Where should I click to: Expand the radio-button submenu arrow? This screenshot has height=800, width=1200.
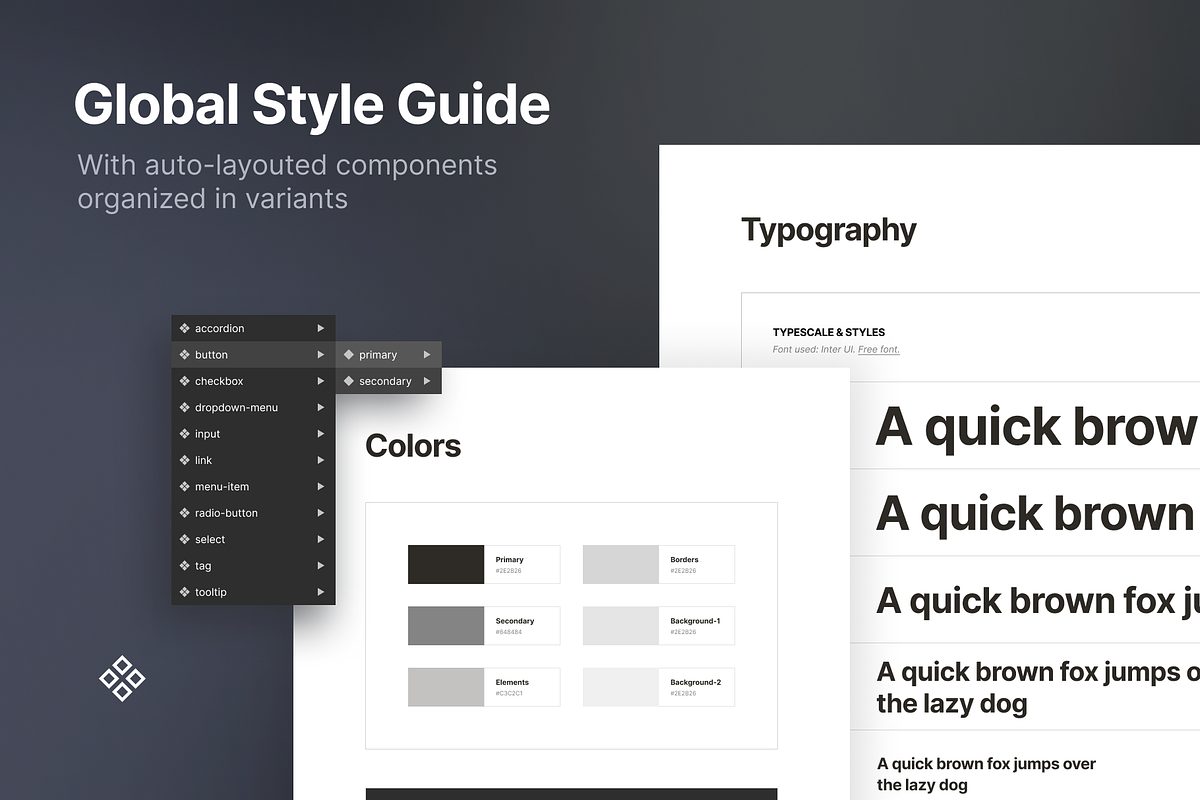click(321, 513)
